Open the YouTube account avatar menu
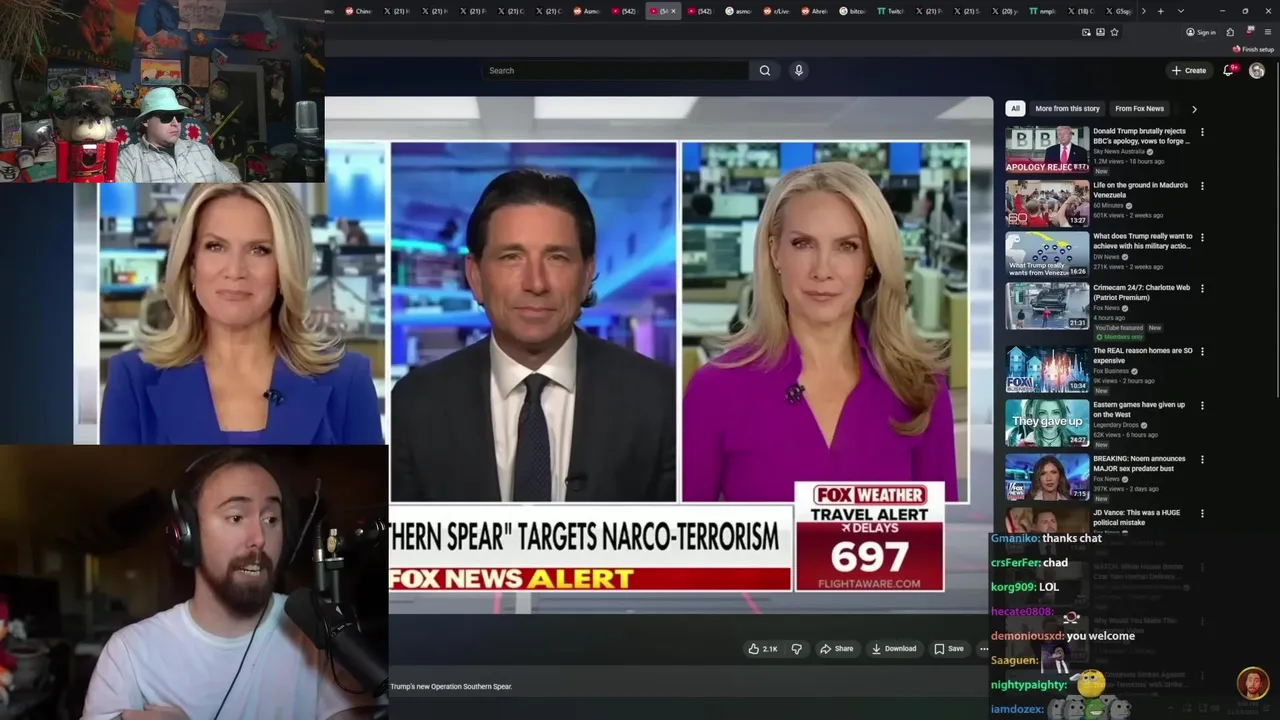Screen dimensions: 1280x720 [1257, 70]
